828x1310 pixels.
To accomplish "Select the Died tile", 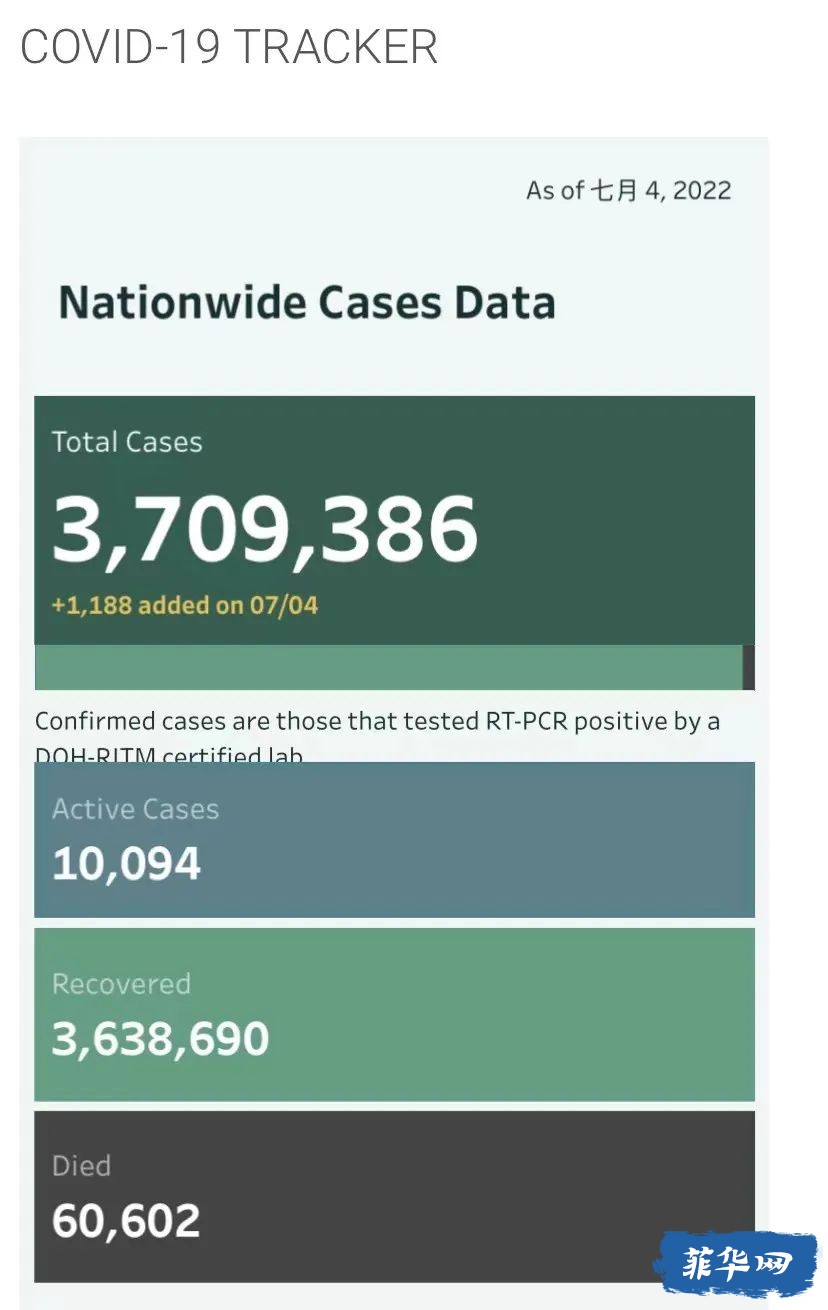I will (394, 1196).
